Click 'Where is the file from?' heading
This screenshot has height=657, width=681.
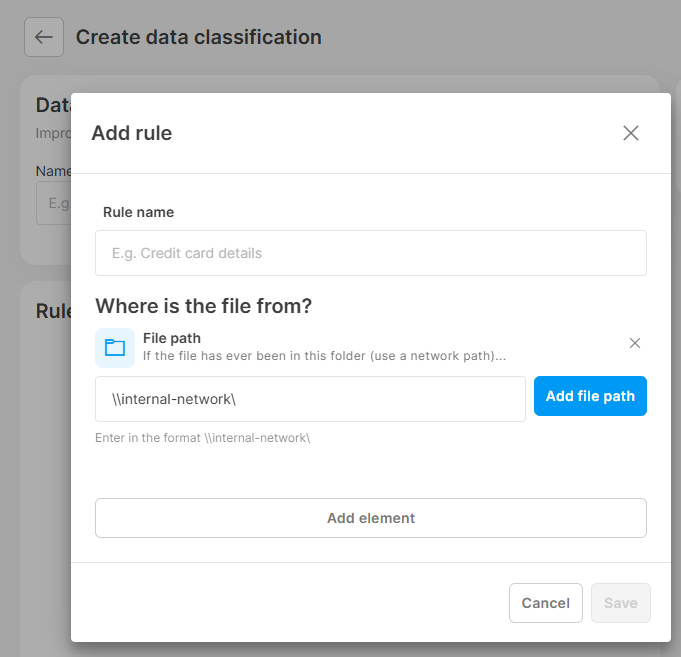[x=204, y=306]
